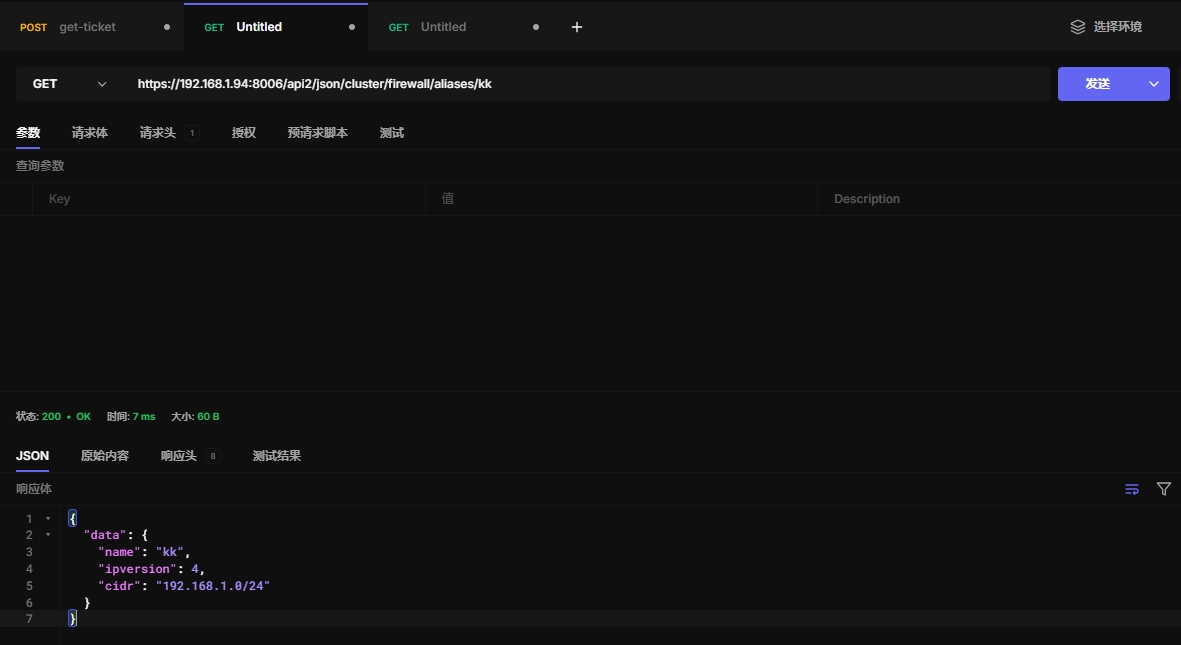Image resolution: width=1181 pixels, height=645 pixels.
Task: Click the Key field in query parameters
Action: tap(230, 199)
